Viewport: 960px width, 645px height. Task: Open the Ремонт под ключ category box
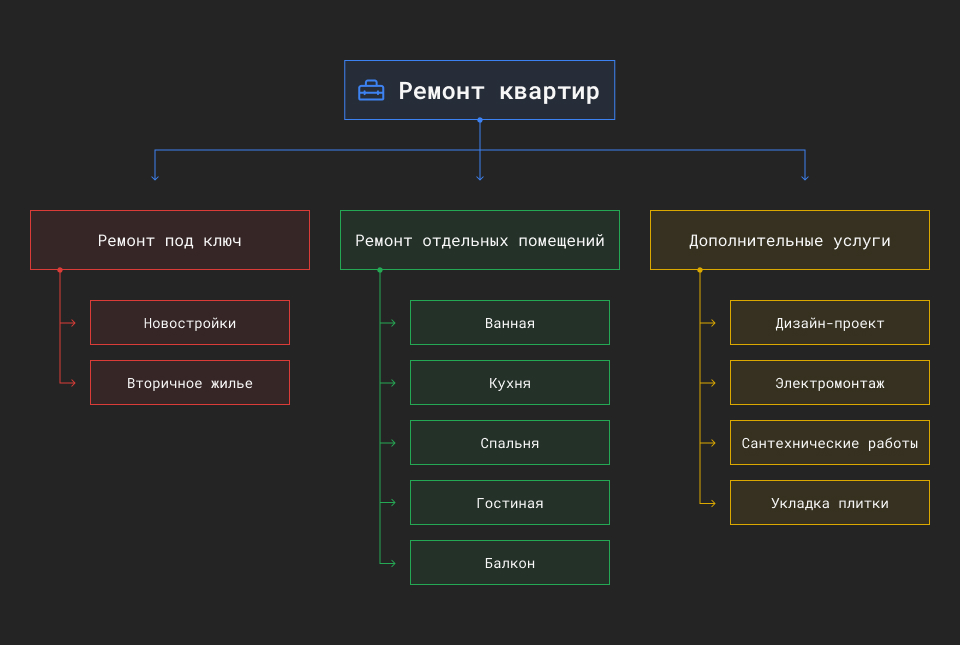pos(170,240)
